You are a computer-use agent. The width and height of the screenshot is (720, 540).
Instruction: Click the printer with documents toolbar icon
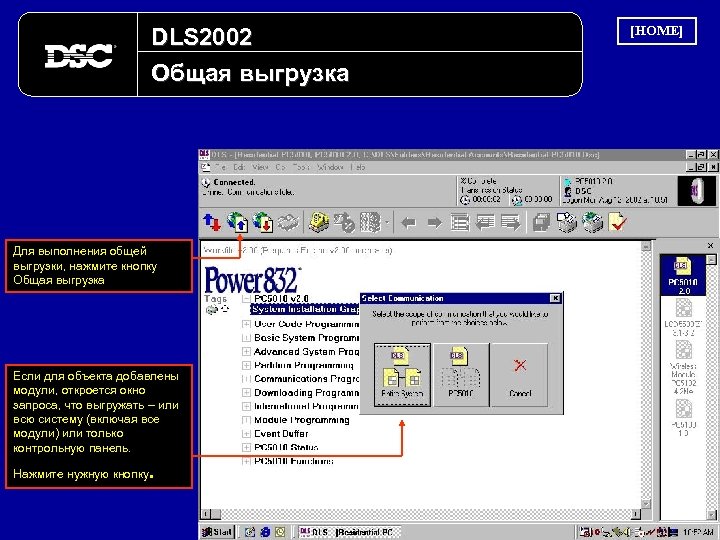567,222
